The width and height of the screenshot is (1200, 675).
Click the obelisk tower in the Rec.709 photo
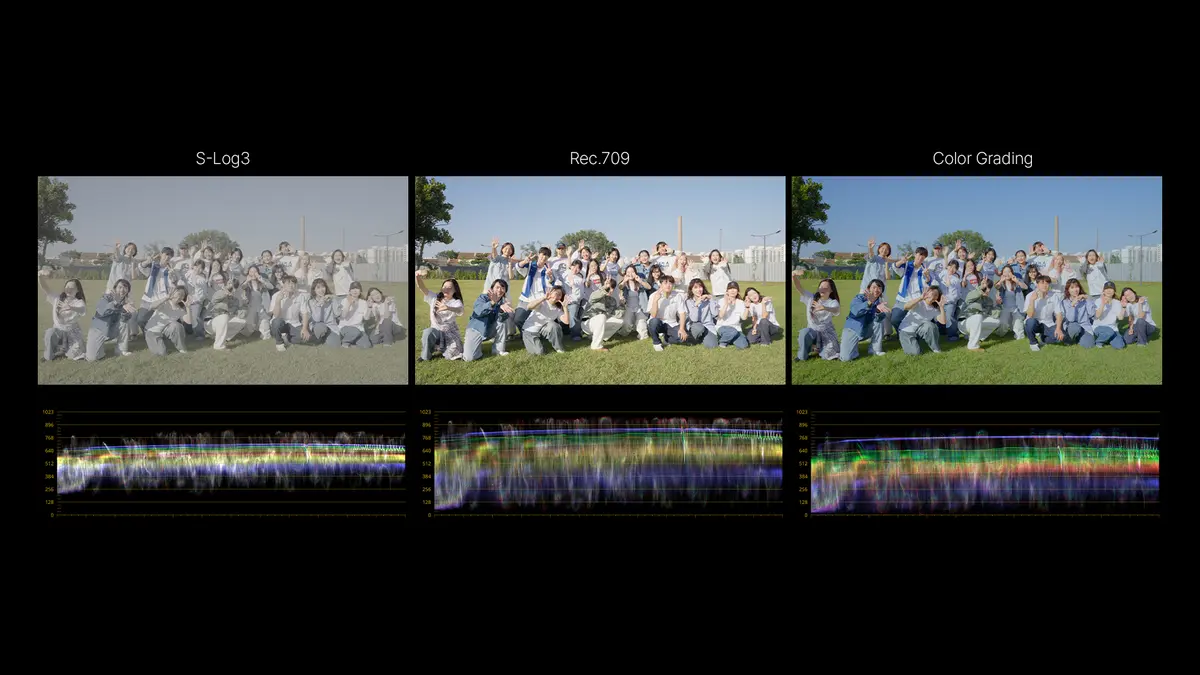(x=679, y=233)
